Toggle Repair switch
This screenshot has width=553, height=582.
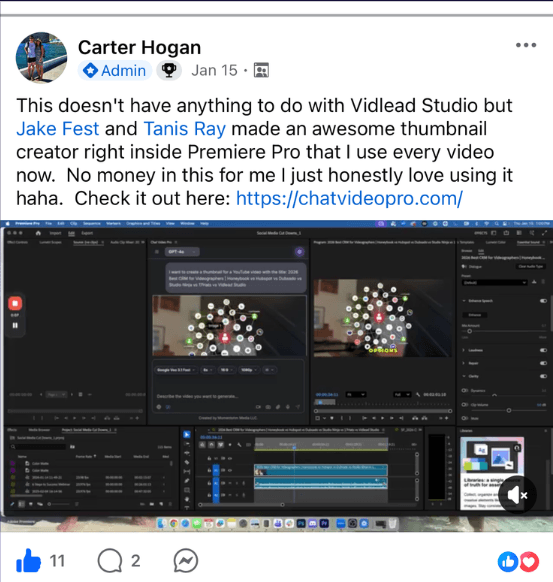click(x=543, y=363)
